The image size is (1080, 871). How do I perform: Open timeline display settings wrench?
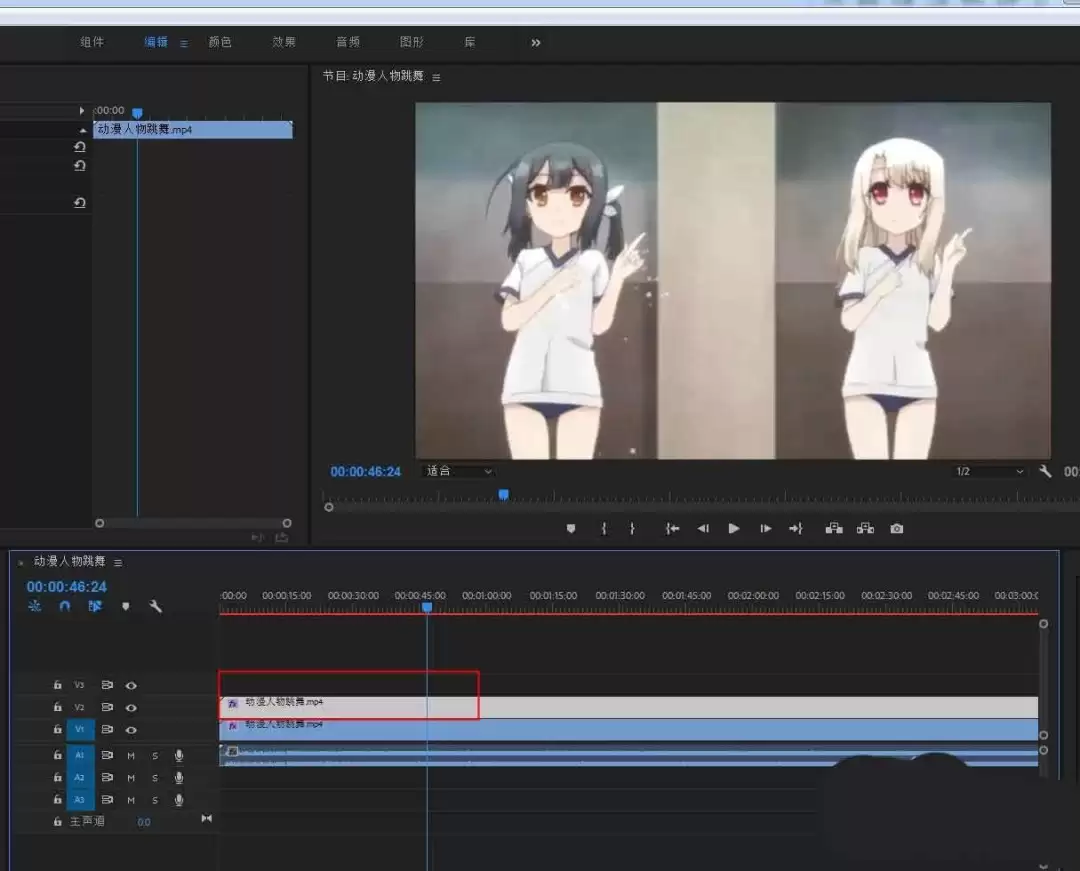156,606
